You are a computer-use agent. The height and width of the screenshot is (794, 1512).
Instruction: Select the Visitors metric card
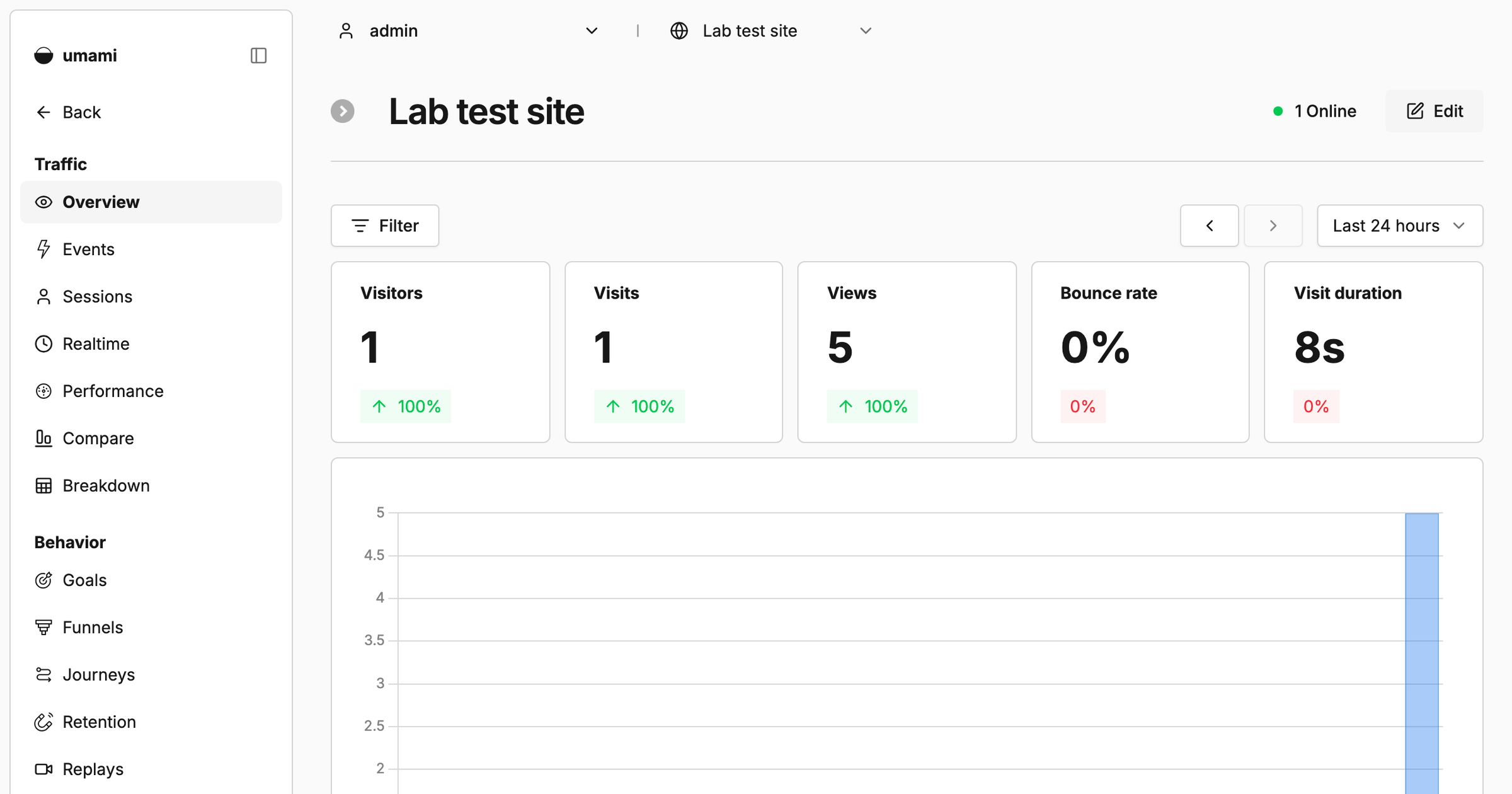[440, 352]
